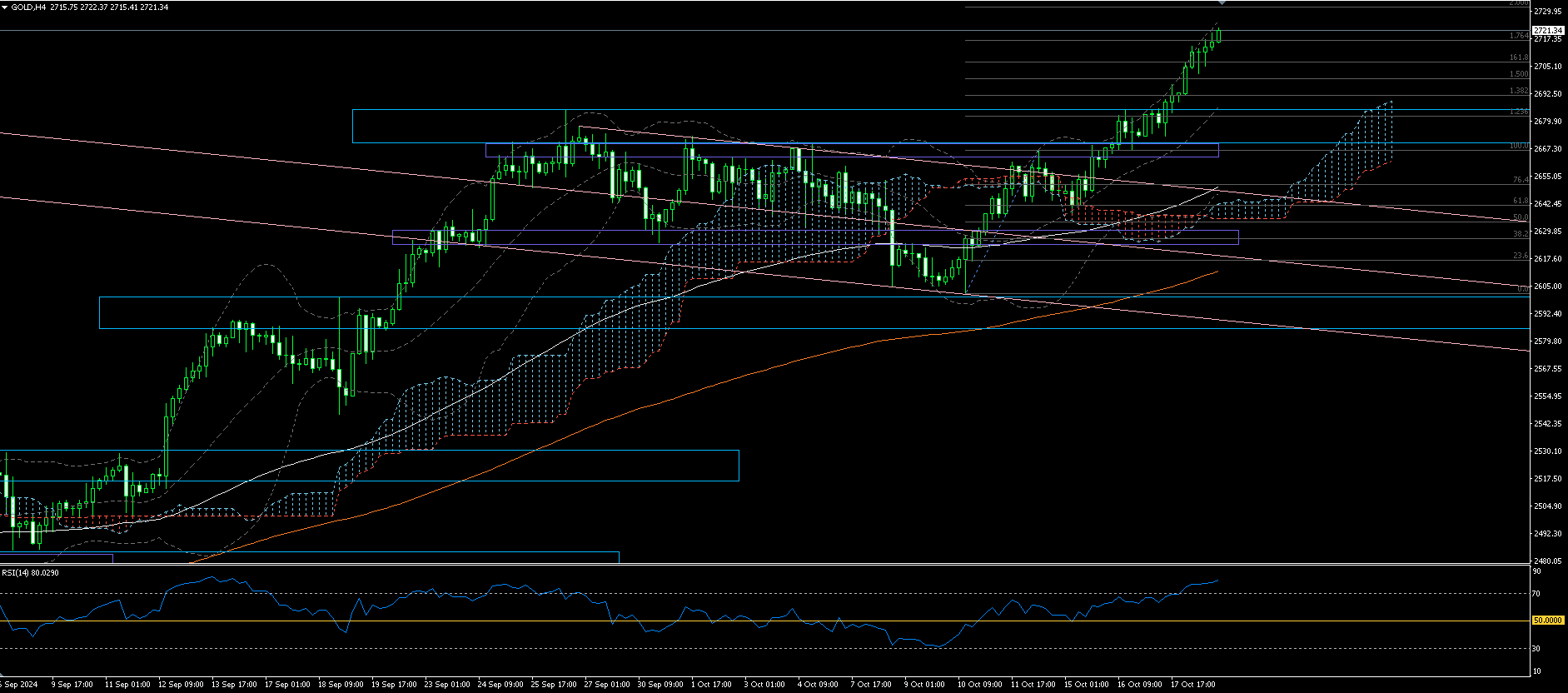1568x693 pixels.
Task: Click the orange 50.0000 RSI level tag
Action: (1547, 621)
